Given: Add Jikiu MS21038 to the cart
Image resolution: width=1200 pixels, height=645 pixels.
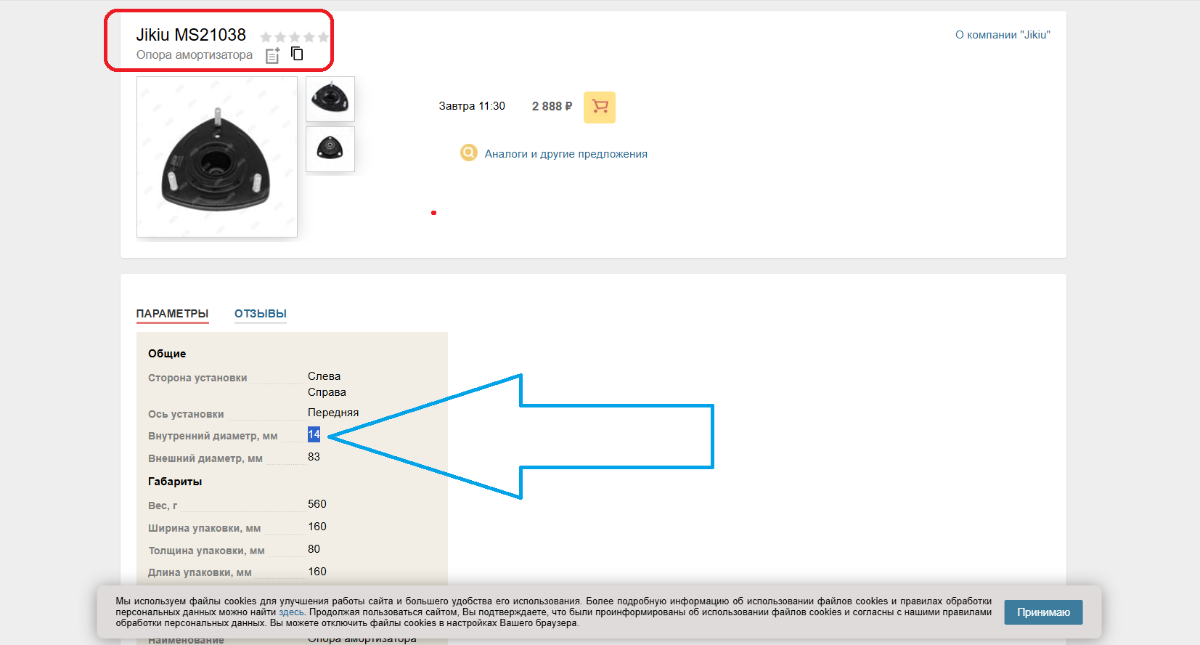Looking at the screenshot, I should (x=600, y=107).
